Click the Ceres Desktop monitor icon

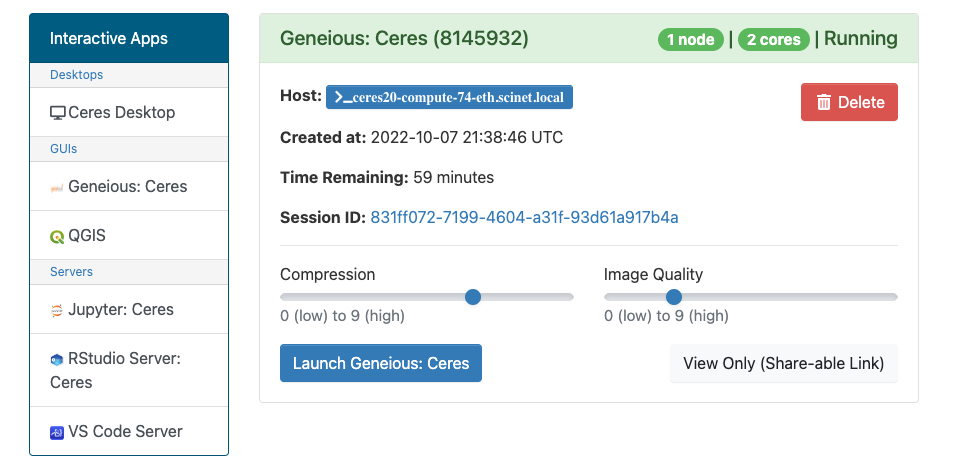click(x=57, y=113)
